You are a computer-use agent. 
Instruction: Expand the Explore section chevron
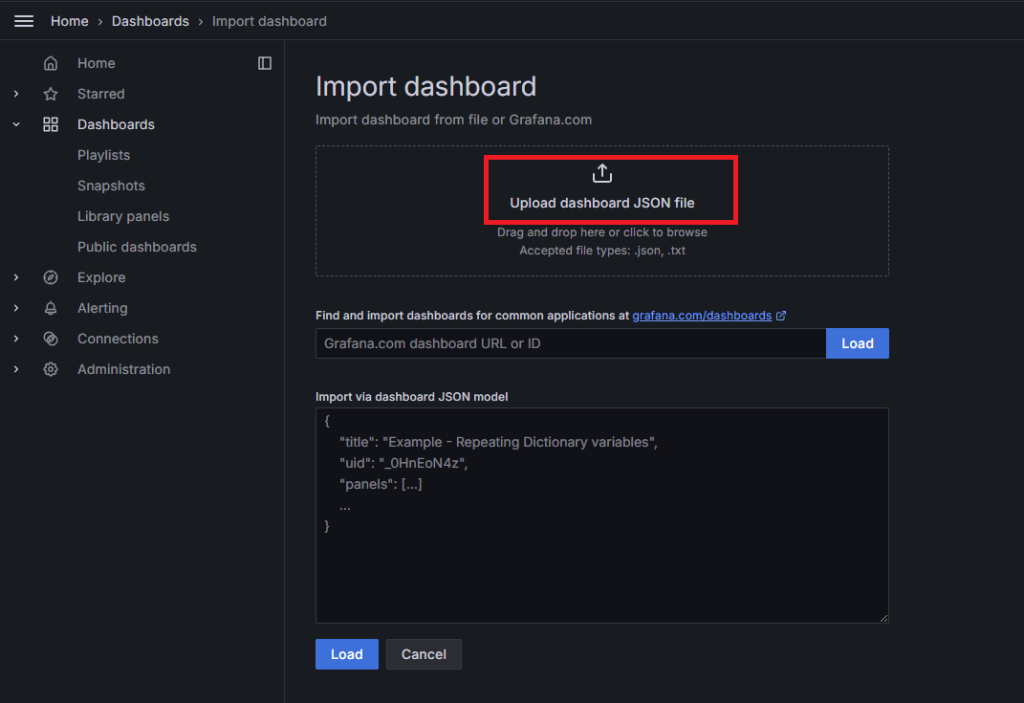coord(16,278)
